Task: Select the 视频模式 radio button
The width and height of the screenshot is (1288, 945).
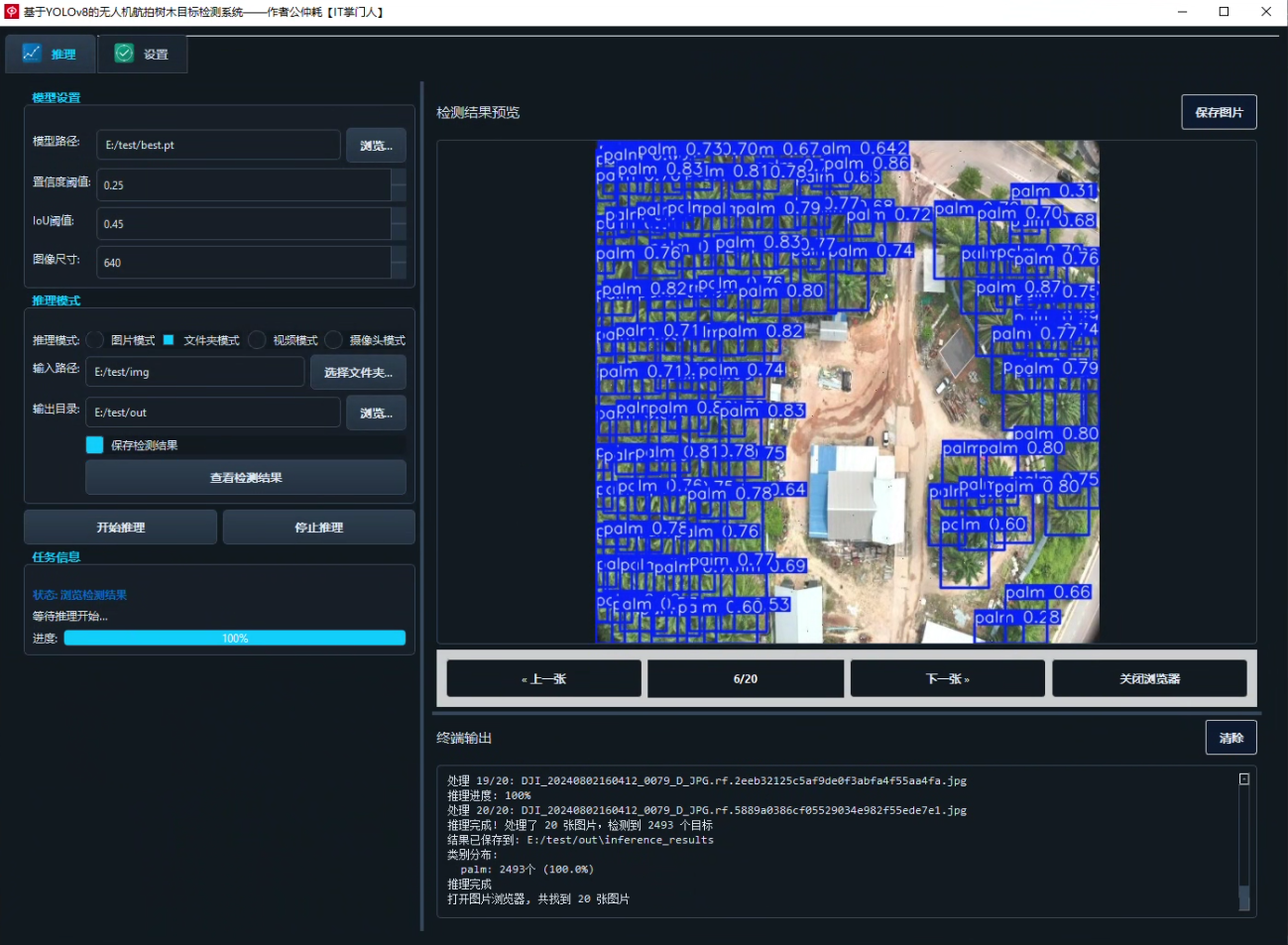Action: (257, 339)
